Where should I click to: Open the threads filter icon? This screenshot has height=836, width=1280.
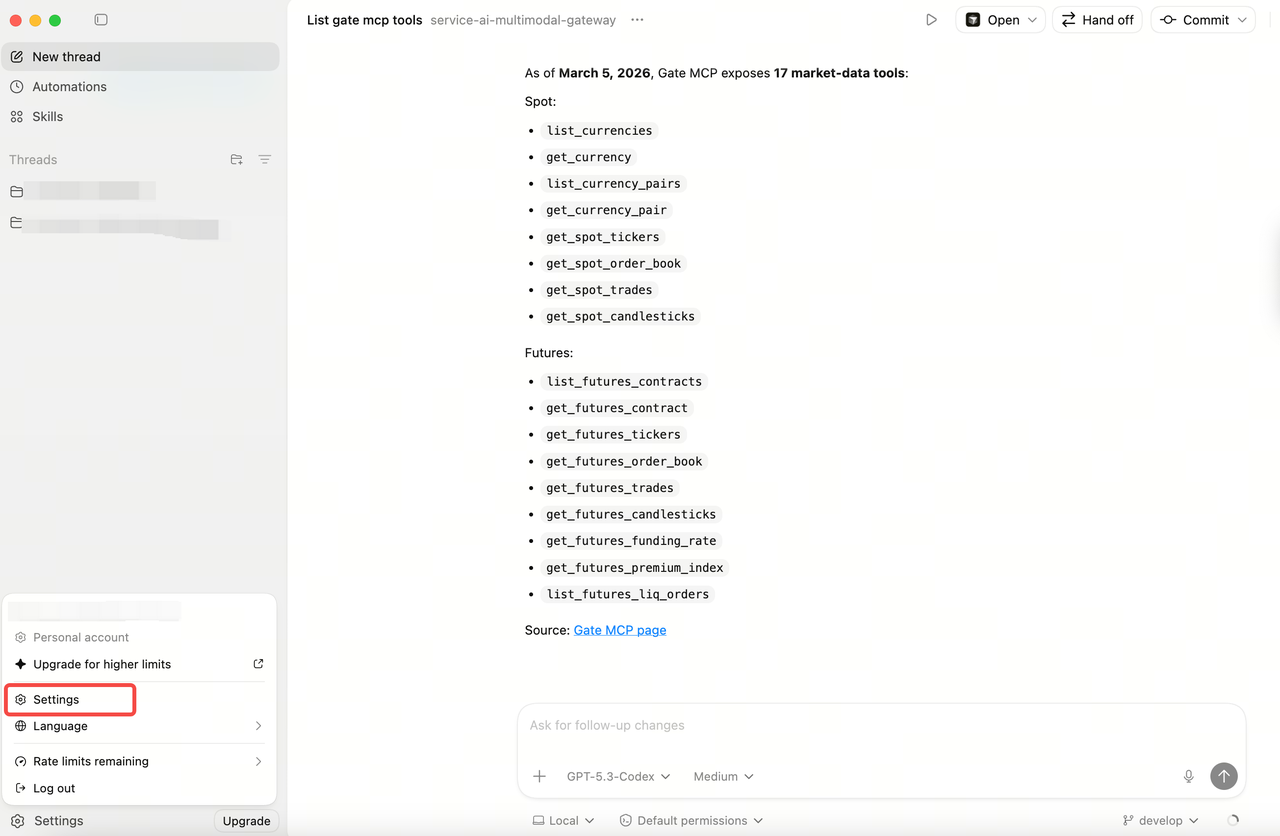(x=265, y=159)
